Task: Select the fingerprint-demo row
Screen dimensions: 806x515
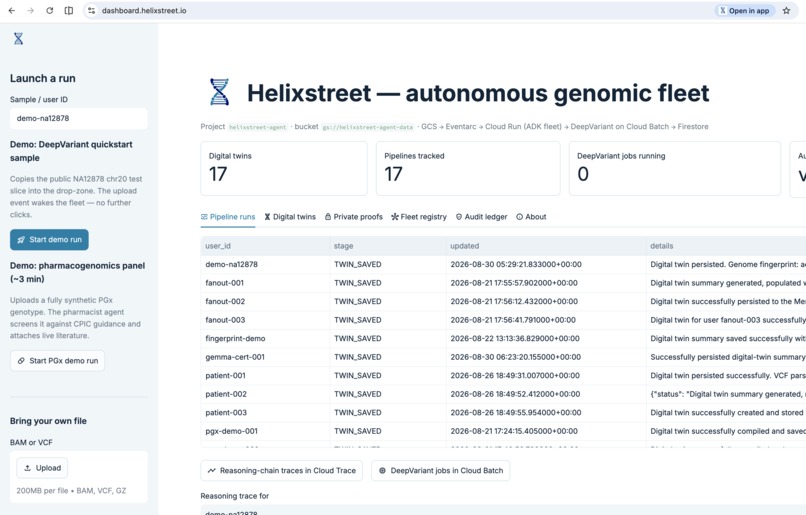Action: 503,338
